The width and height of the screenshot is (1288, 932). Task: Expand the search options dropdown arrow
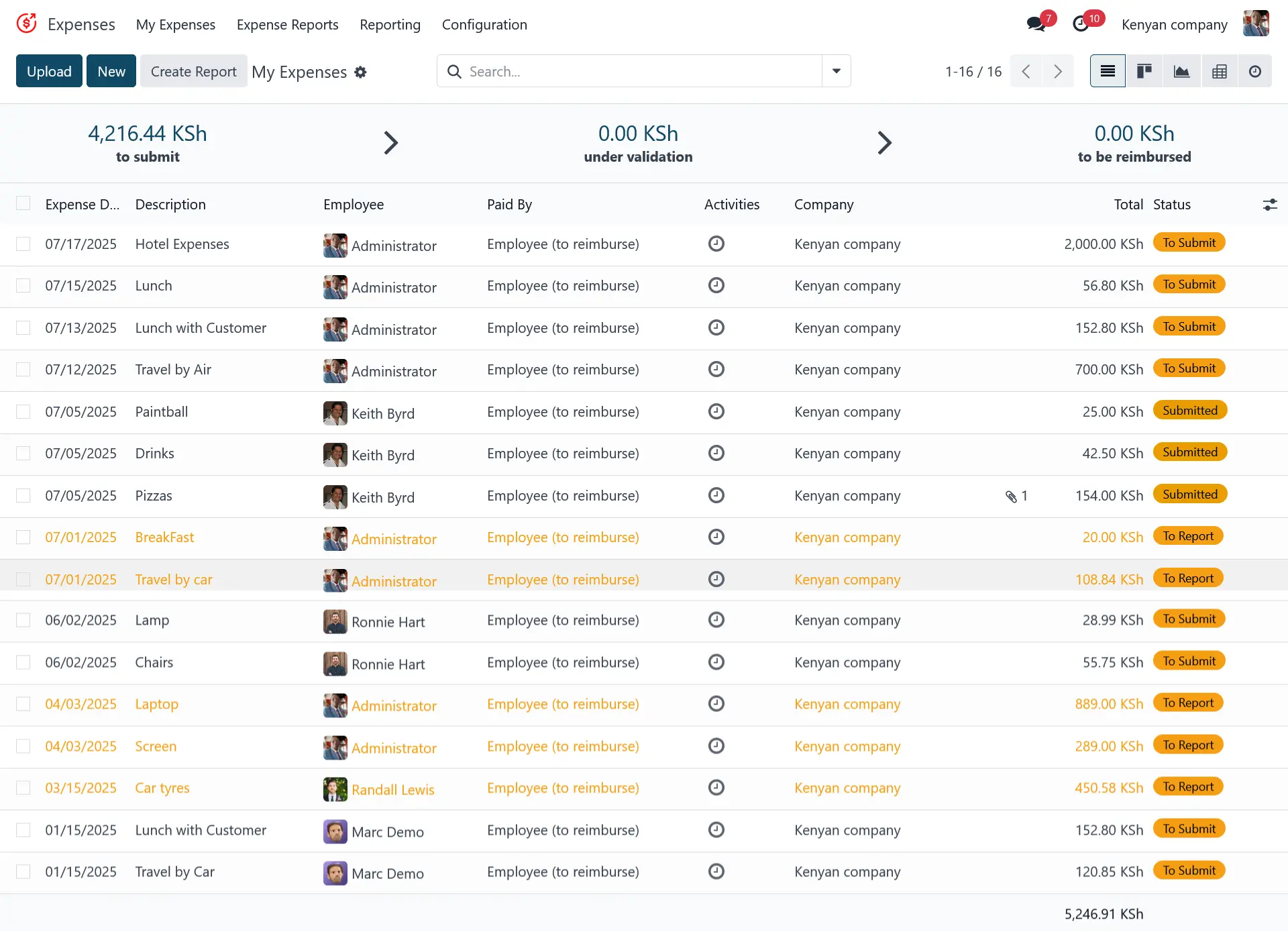(x=836, y=71)
